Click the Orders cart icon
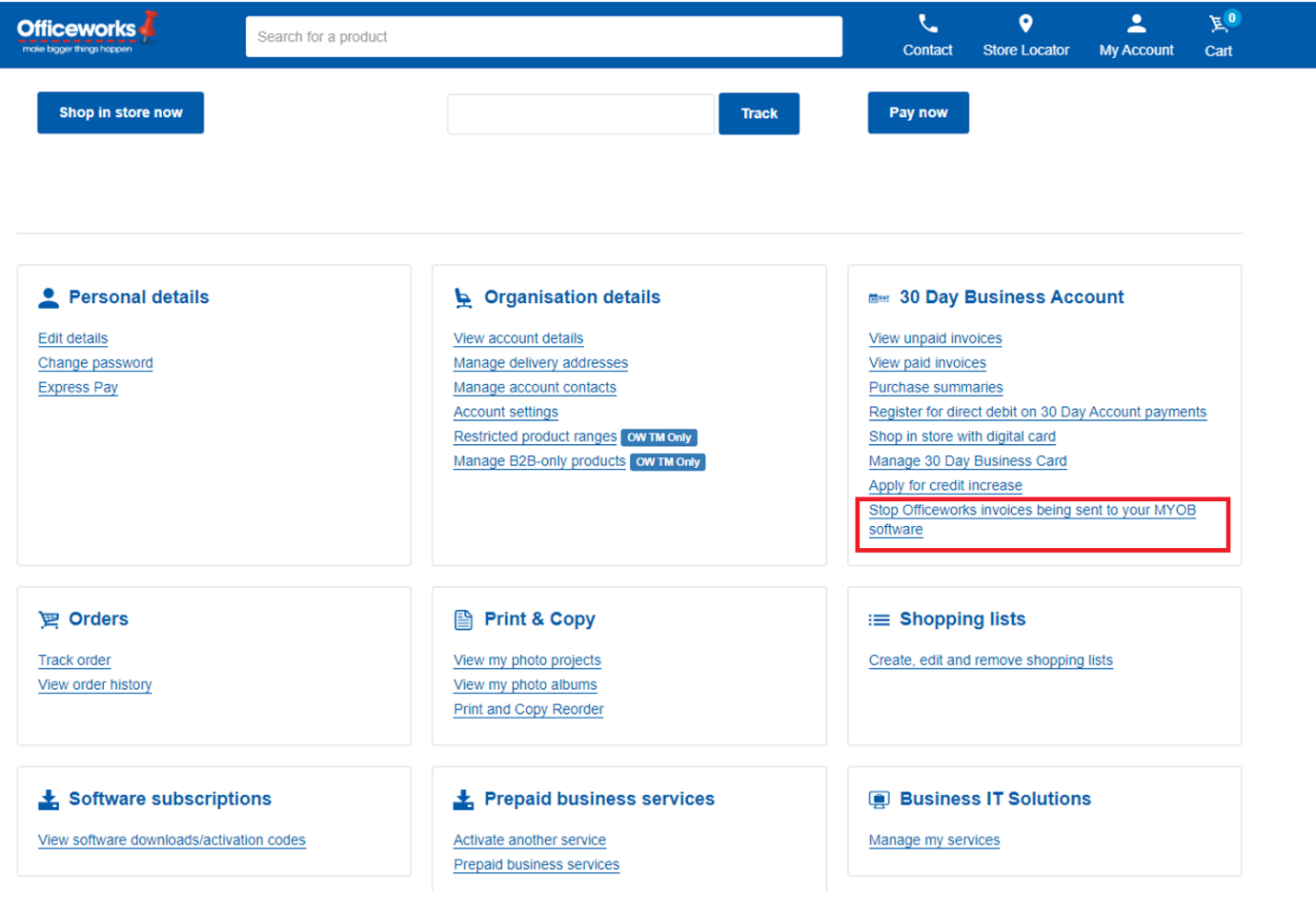The image size is (1316, 912). [49, 619]
